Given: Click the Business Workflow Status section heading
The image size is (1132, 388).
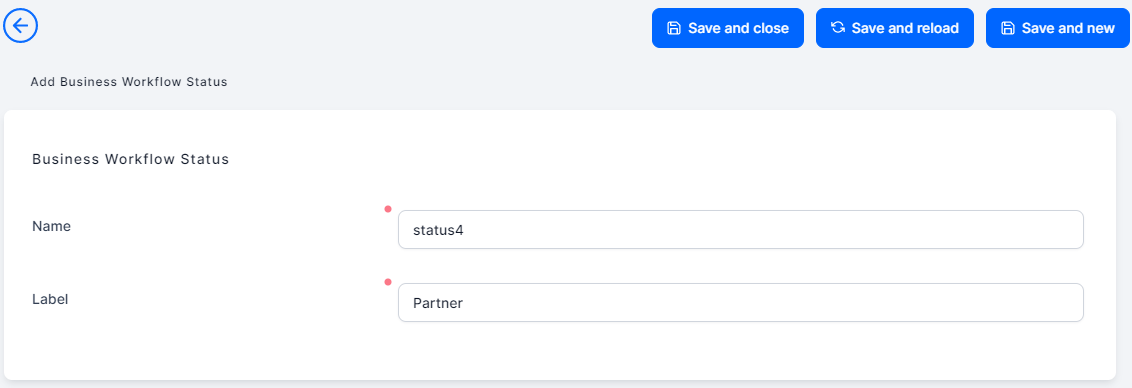Looking at the screenshot, I should pyautogui.click(x=131, y=159).
